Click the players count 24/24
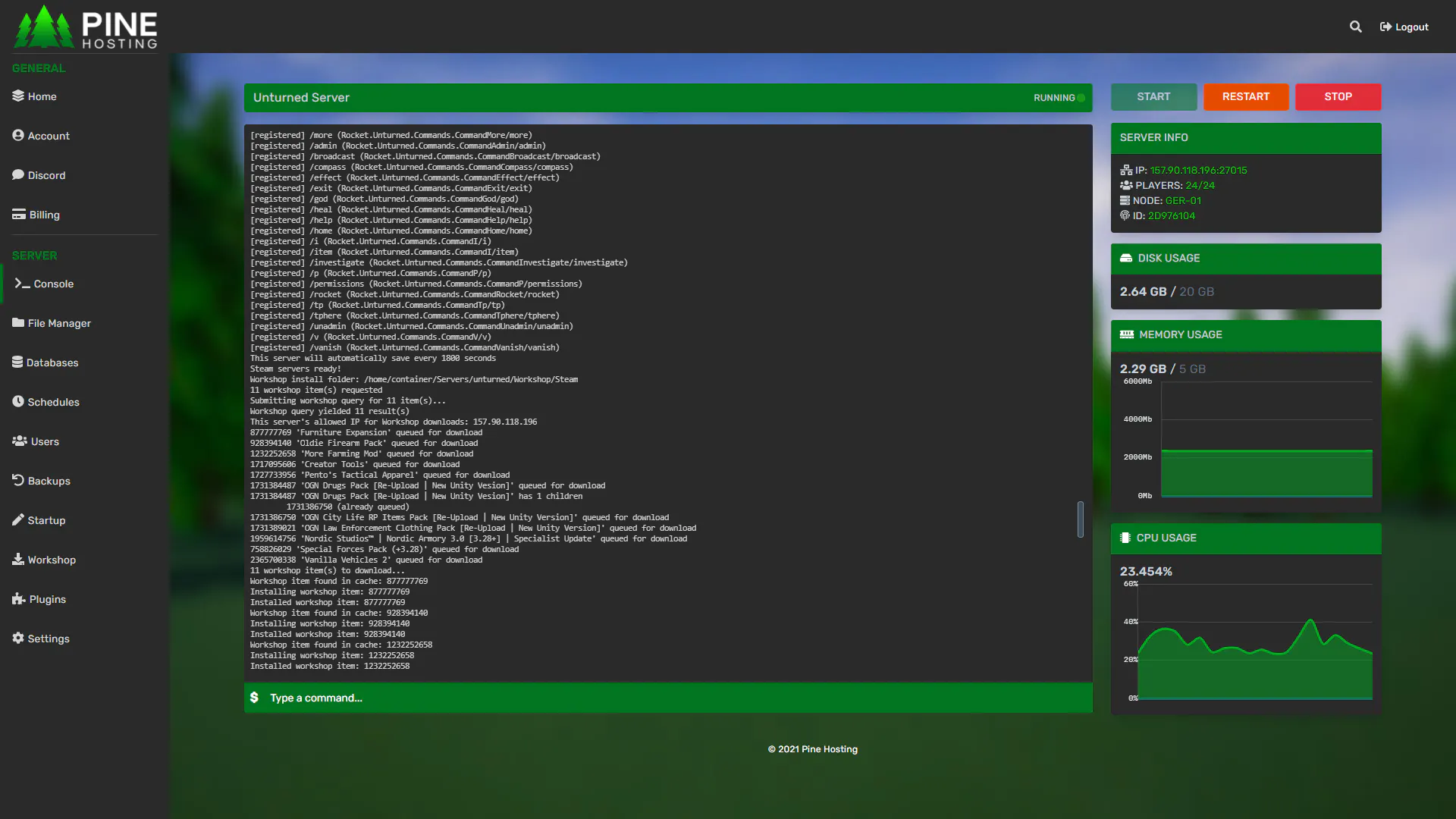This screenshot has width=1456, height=819. (1200, 185)
